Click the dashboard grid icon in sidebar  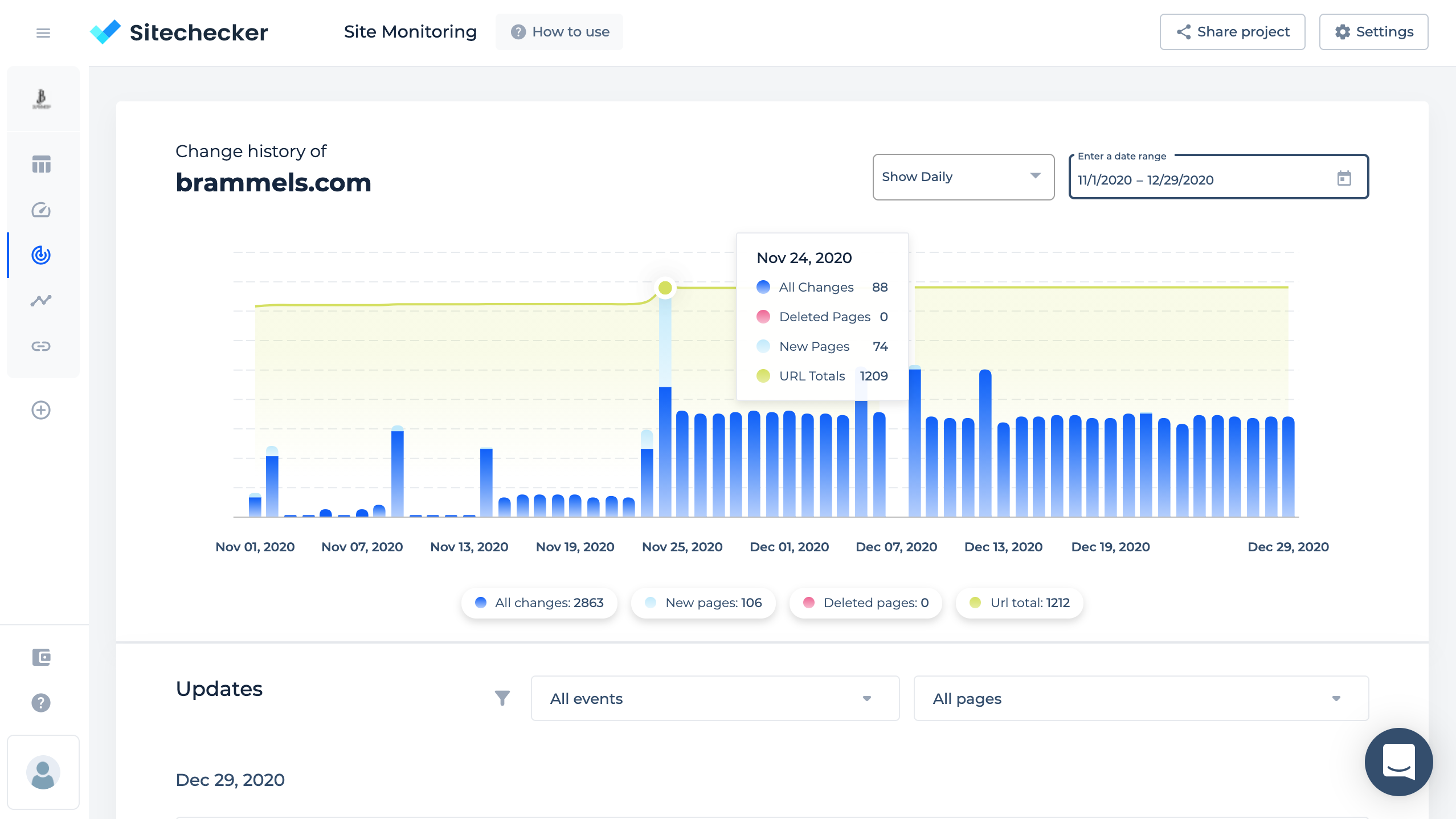[40, 164]
